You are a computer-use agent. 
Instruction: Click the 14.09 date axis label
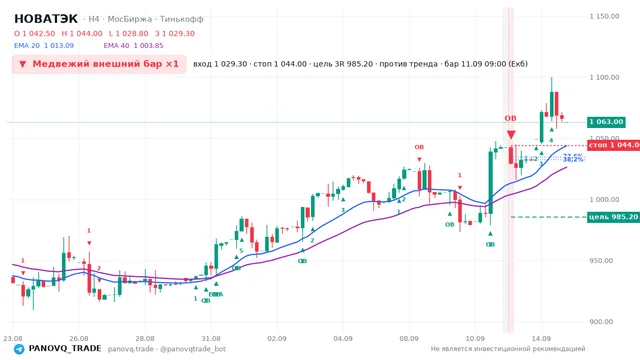[x=541, y=338]
